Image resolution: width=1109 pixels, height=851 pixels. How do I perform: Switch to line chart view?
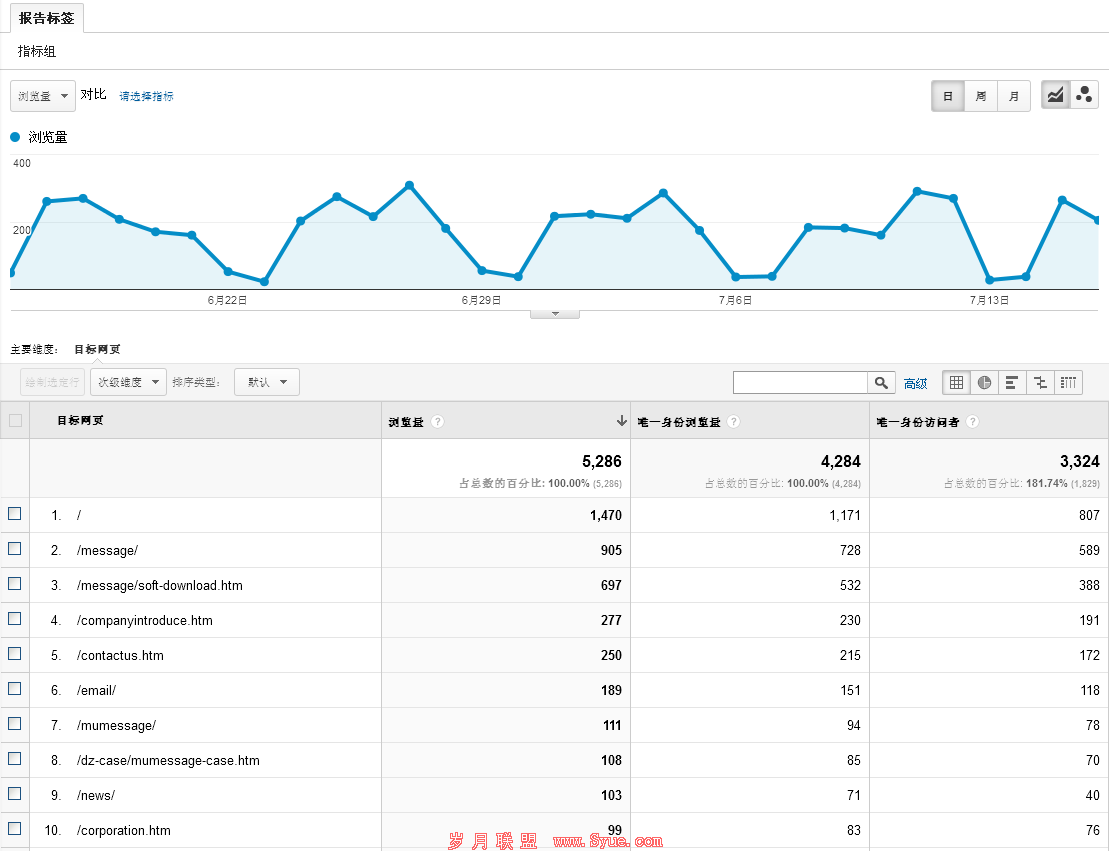[1055, 95]
